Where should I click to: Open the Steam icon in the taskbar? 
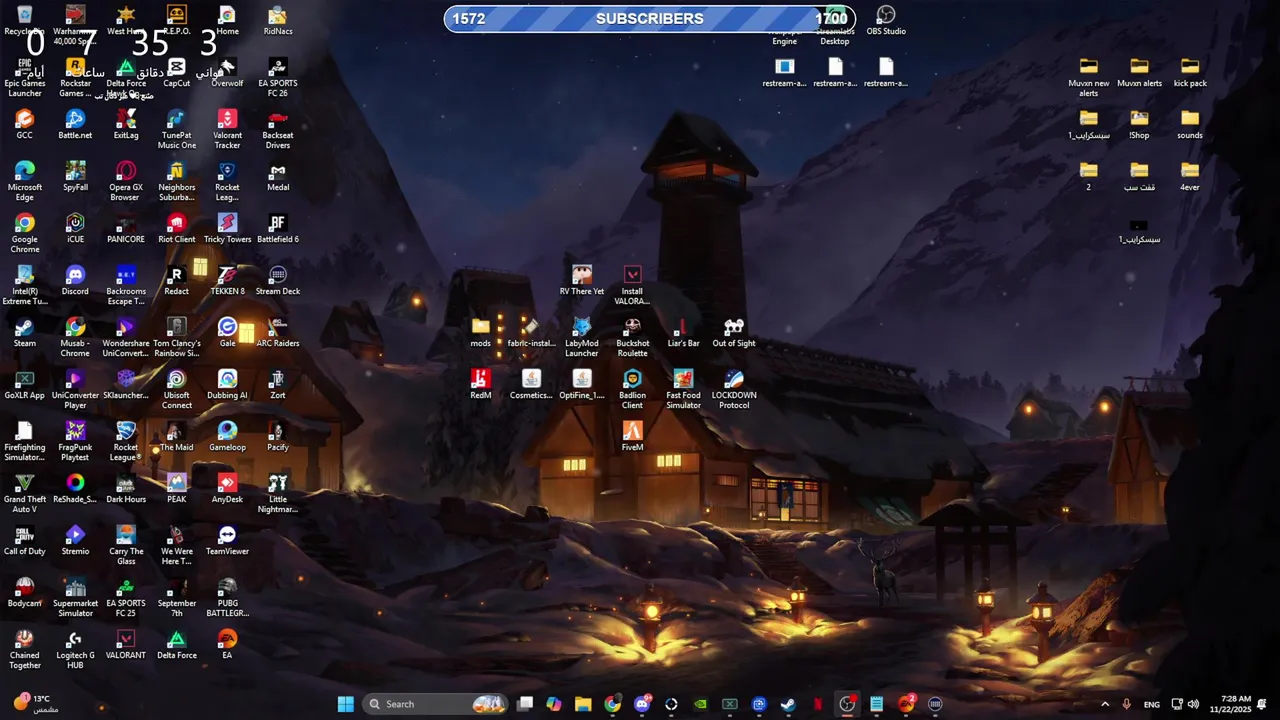click(x=788, y=704)
